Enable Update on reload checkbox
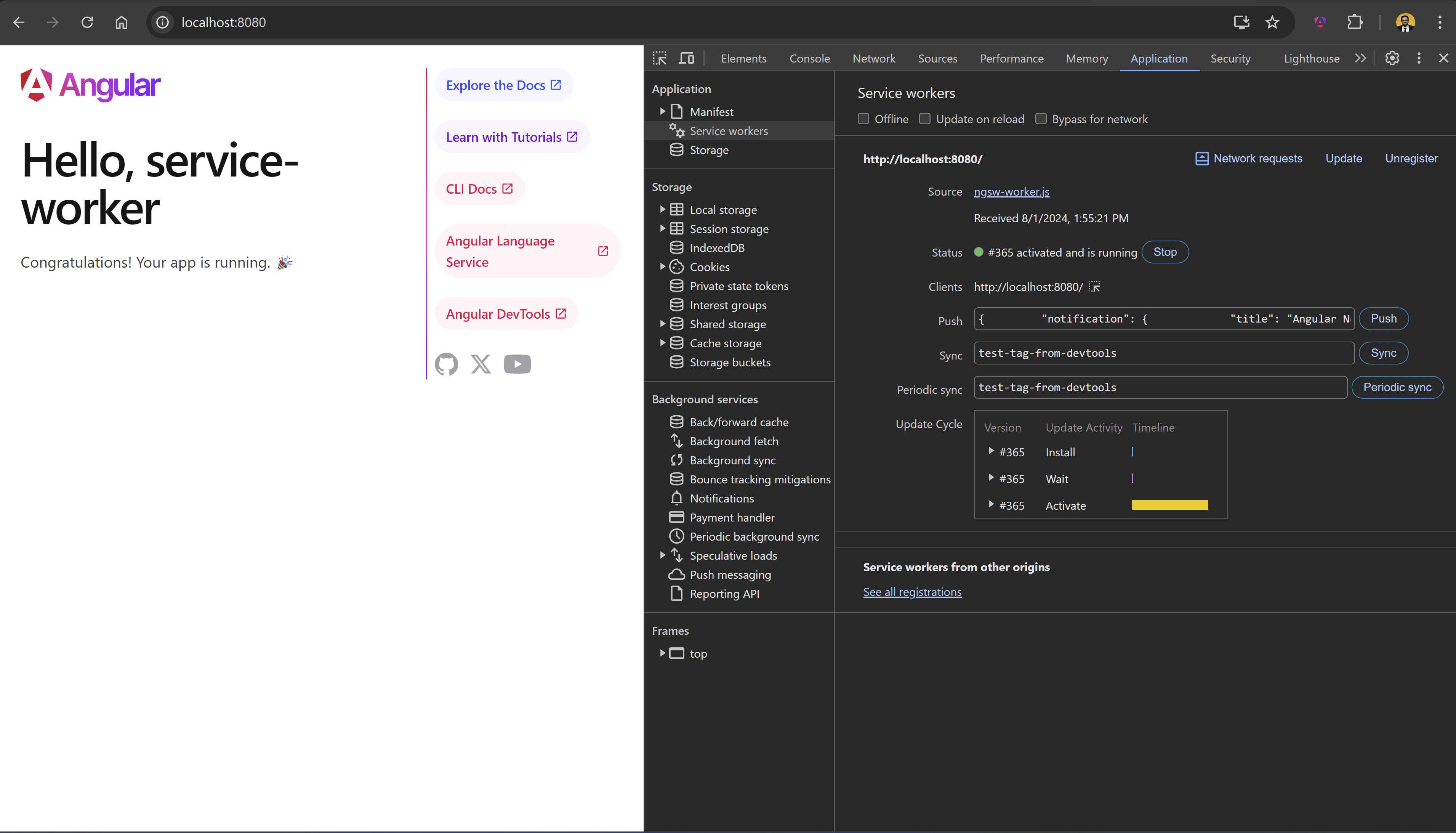The width and height of the screenshot is (1456, 833). pyautogui.click(x=924, y=118)
